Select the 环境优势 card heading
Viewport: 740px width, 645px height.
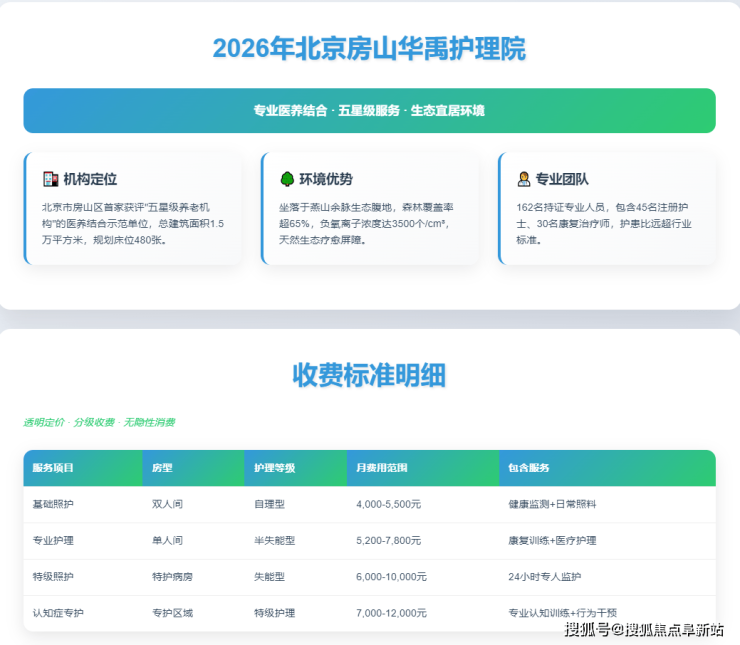pyautogui.click(x=327, y=179)
